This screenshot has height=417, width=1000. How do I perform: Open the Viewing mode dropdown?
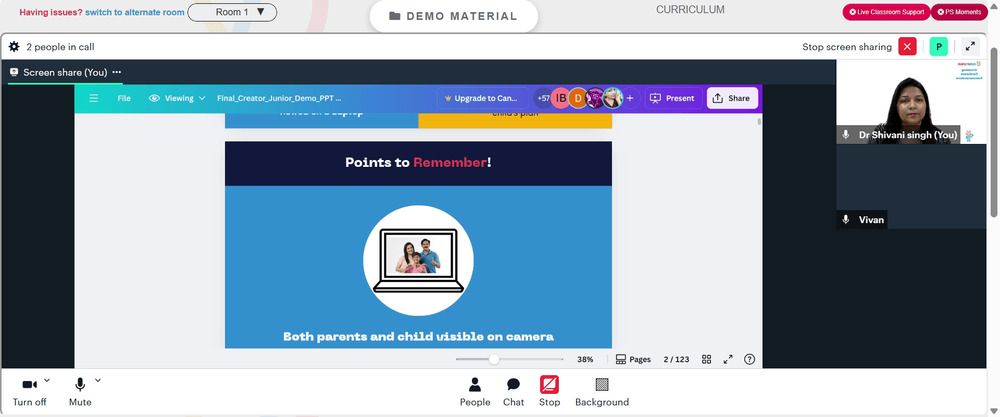click(177, 98)
